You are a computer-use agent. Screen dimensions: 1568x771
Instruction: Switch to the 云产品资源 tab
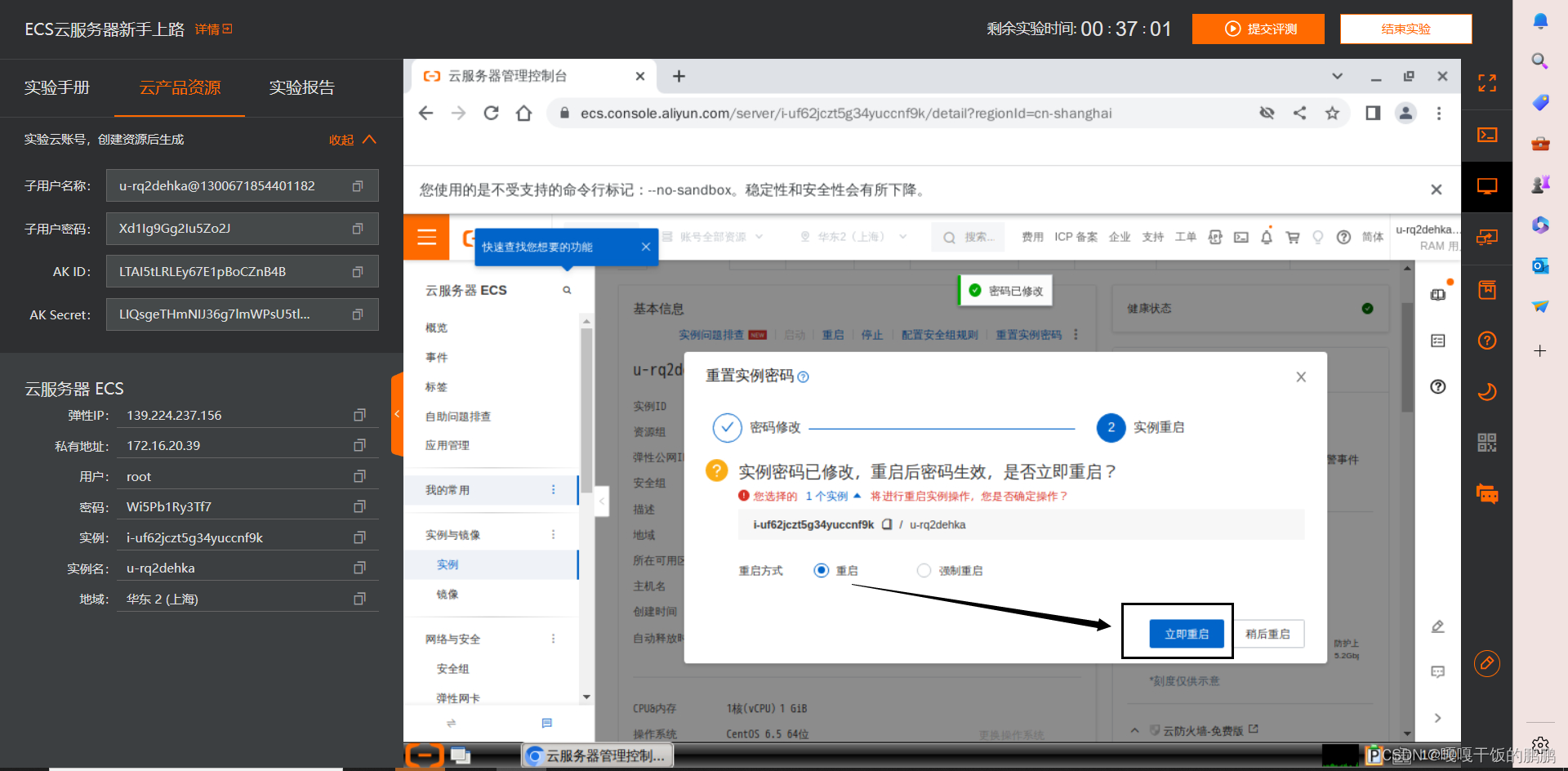click(x=180, y=87)
